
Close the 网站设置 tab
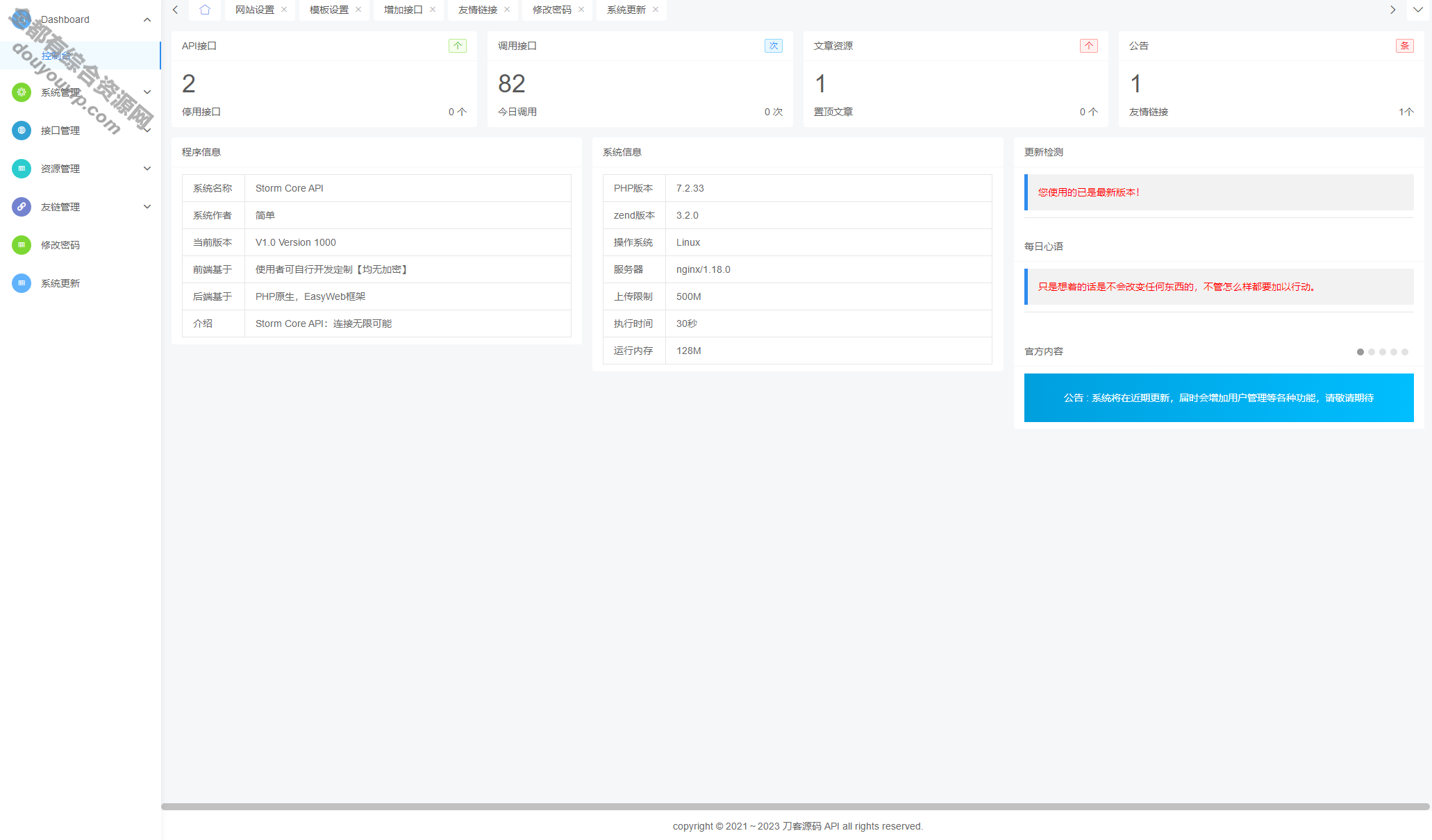pos(284,10)
